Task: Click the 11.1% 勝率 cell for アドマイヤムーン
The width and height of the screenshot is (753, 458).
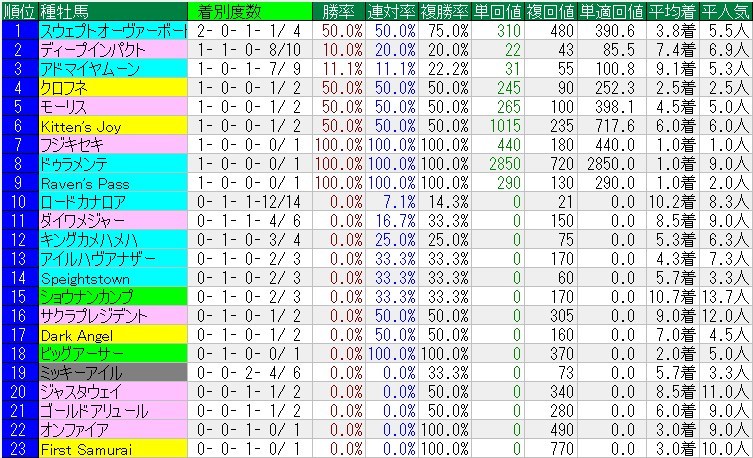Action: pyautogui.click(x=339, y=69)
